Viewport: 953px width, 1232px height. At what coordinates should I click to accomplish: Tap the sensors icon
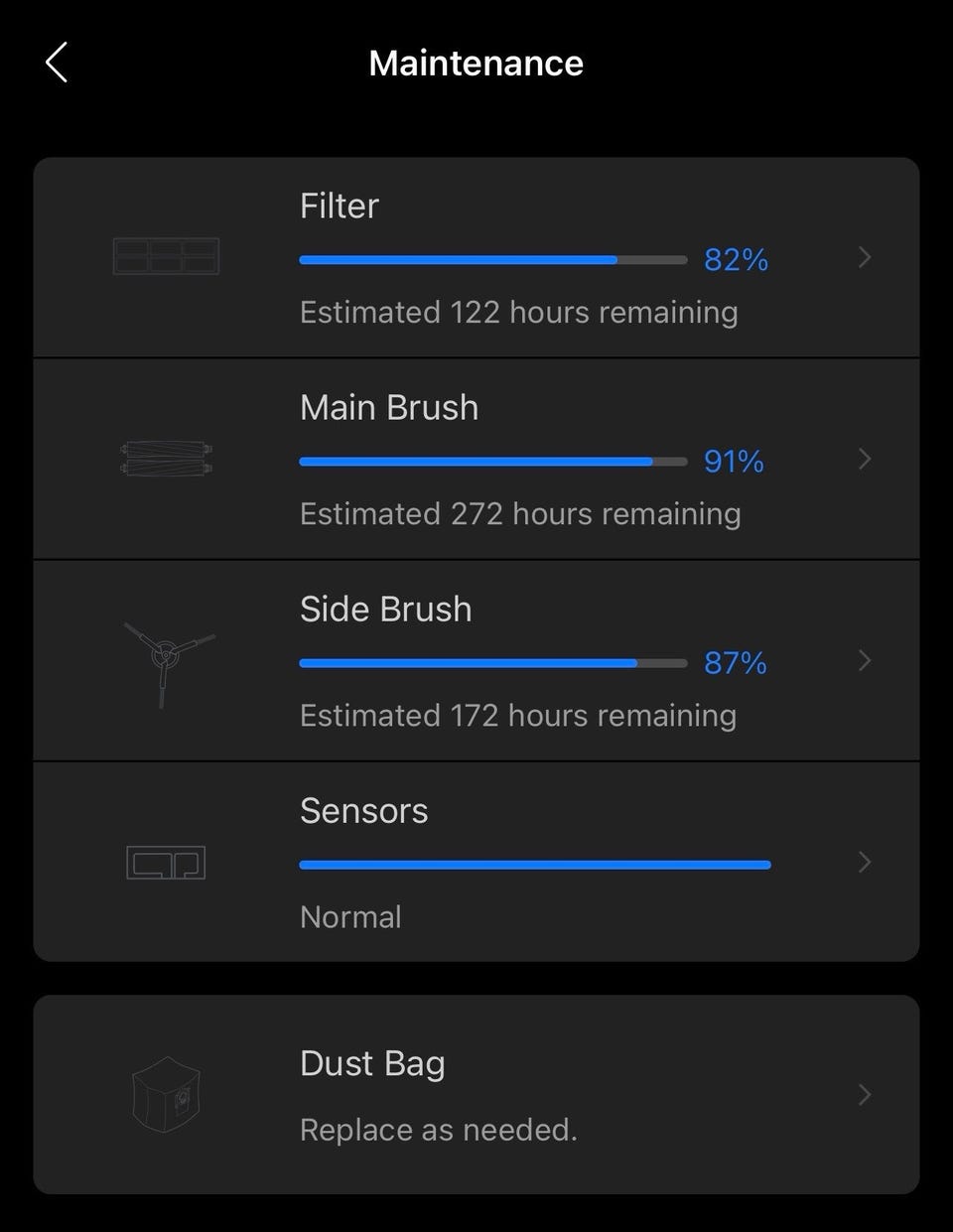(166, 862)
